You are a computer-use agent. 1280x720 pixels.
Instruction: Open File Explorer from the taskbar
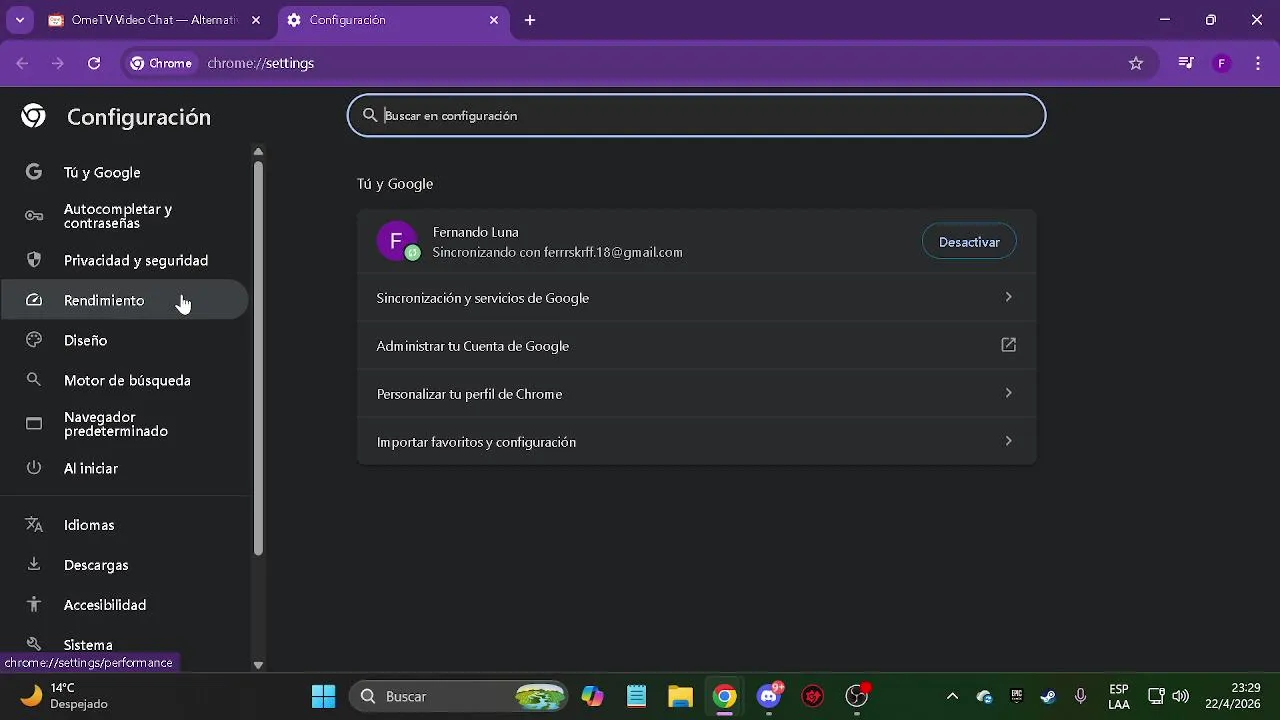pos(681,696)
